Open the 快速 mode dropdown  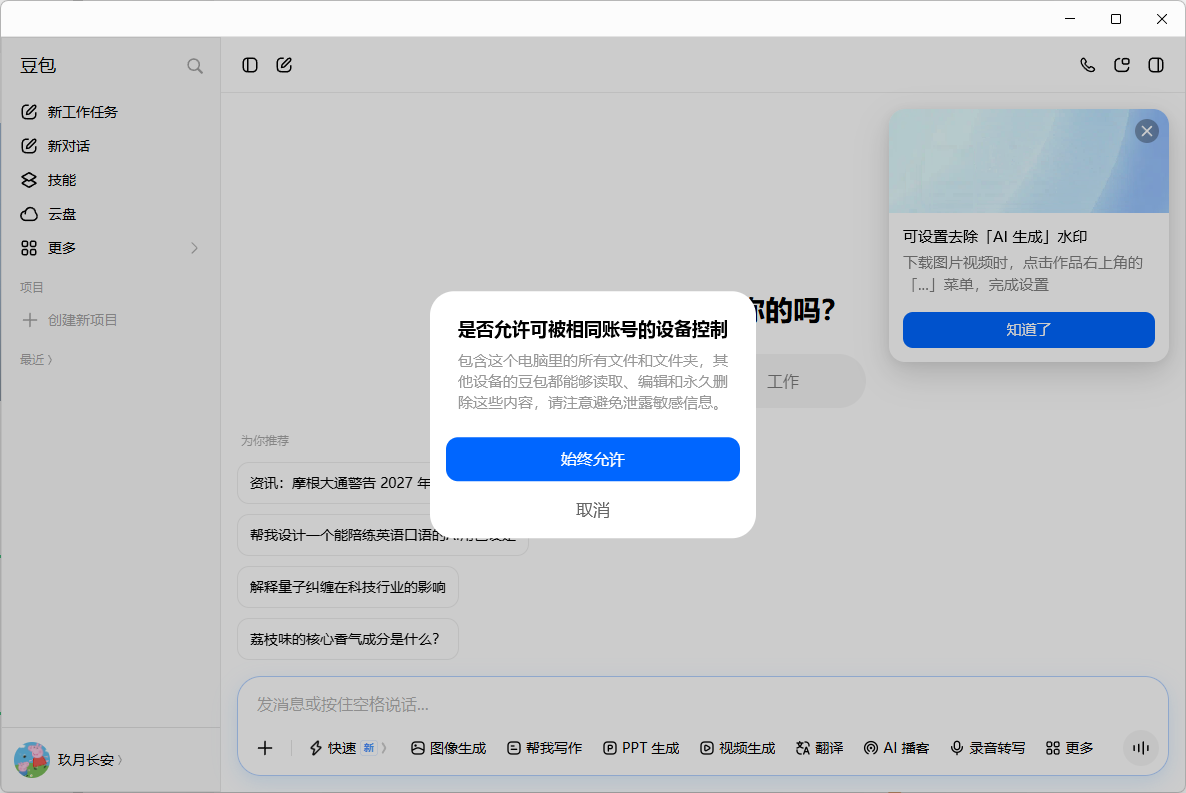pyautogui.click(x=348, y=748)
